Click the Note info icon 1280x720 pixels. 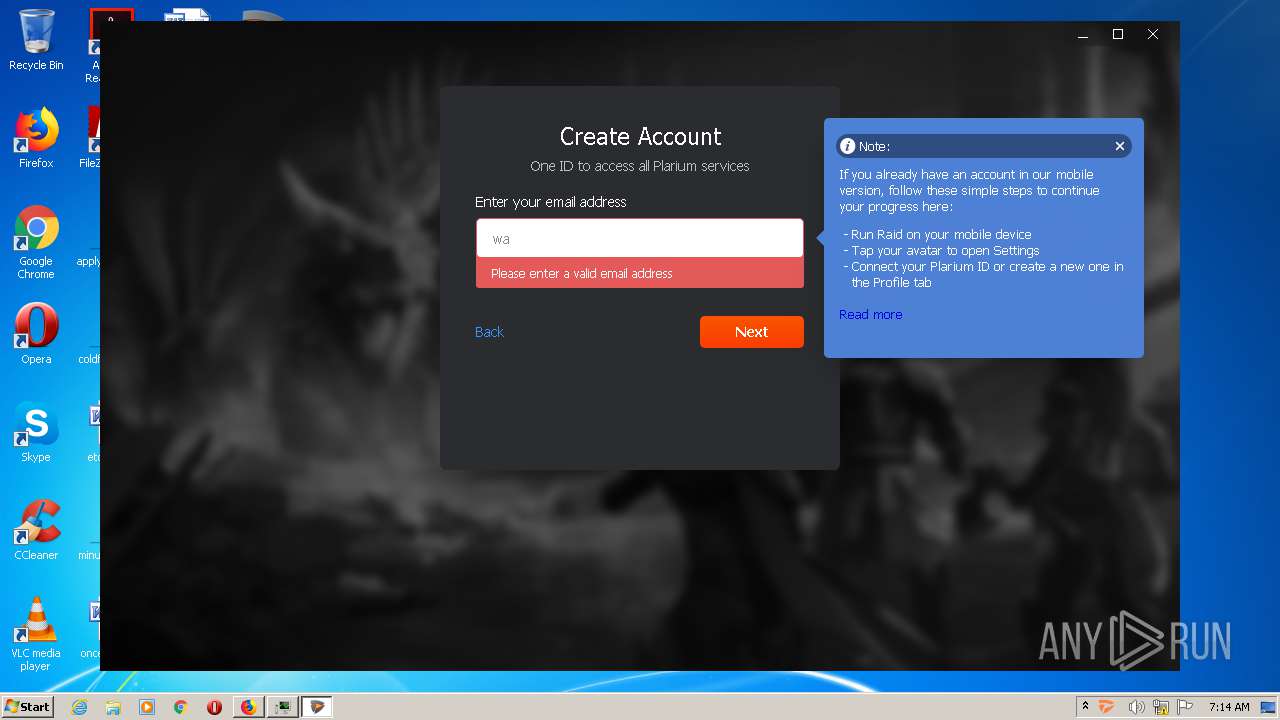[848, 146]
